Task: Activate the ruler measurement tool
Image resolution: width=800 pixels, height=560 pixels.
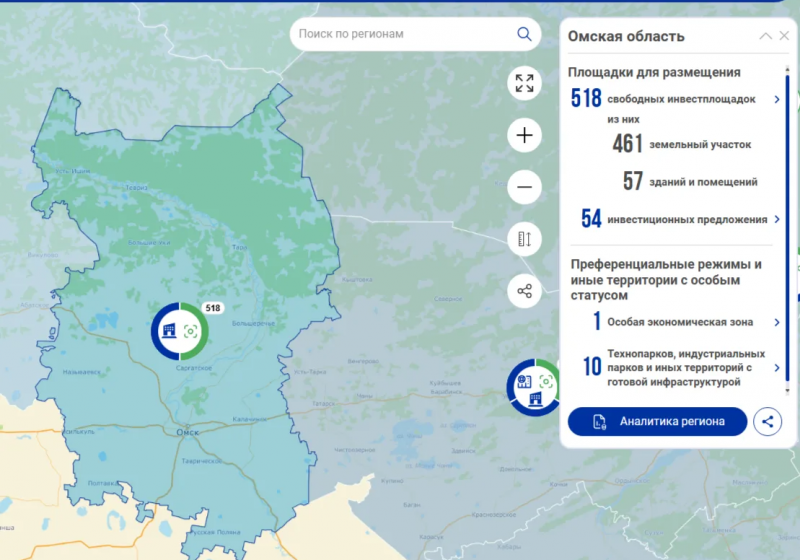Action: 524,239
